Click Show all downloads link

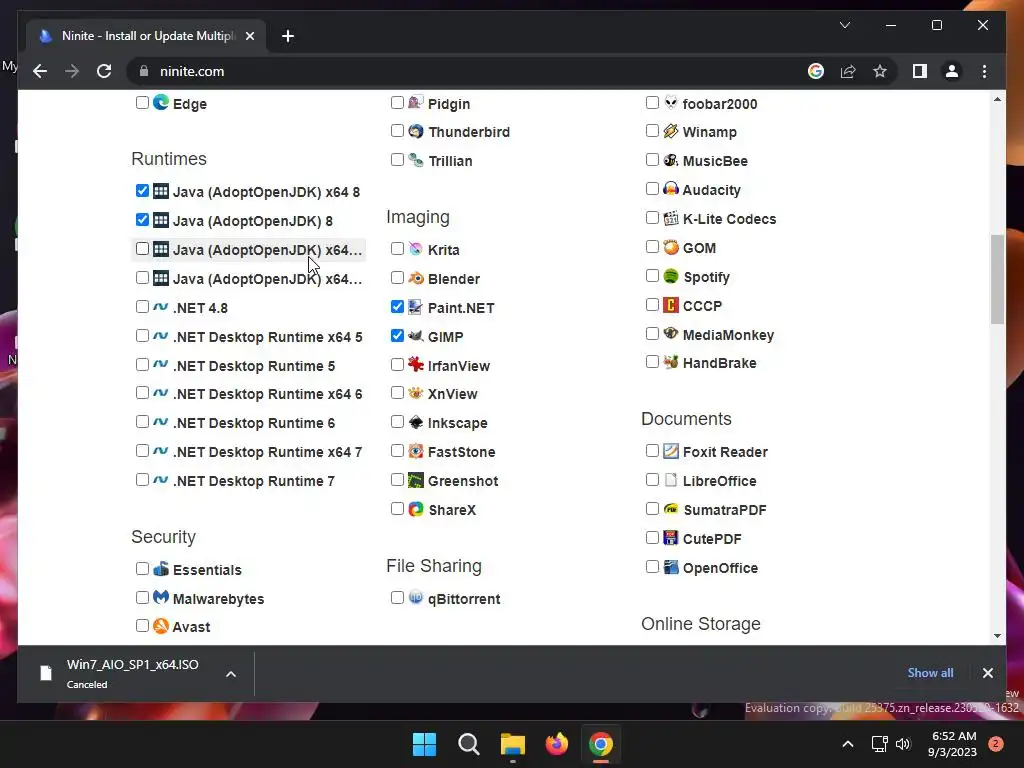click(930, 673)
